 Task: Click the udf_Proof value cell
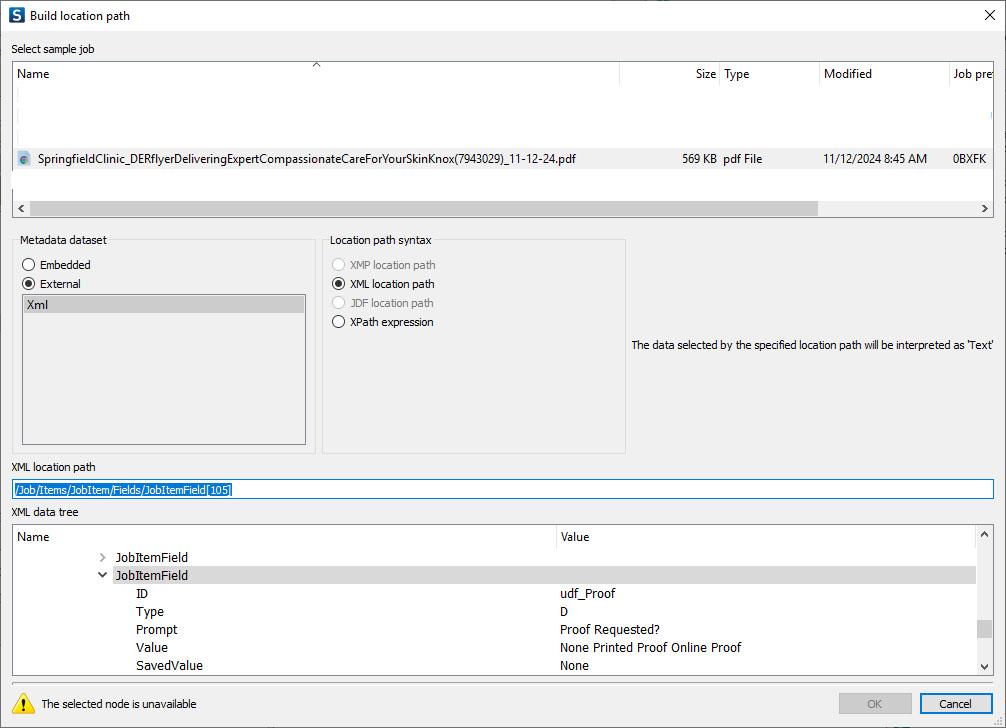coord(587,593)
